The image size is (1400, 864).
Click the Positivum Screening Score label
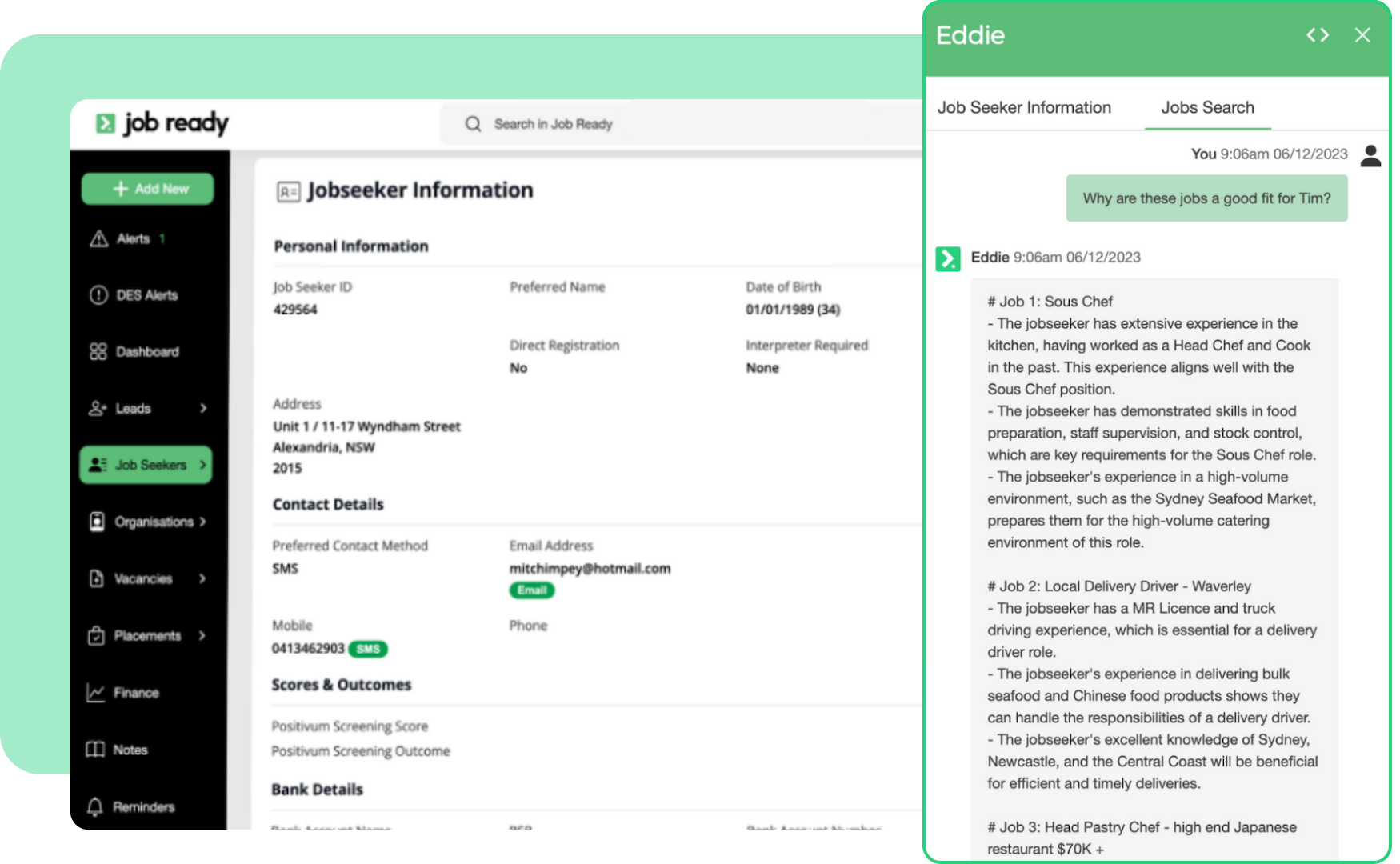pos(350,726)
